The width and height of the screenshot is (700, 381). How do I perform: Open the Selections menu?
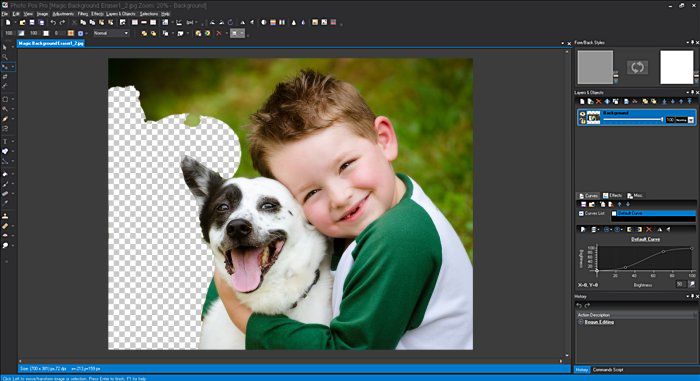click(149, 14)
